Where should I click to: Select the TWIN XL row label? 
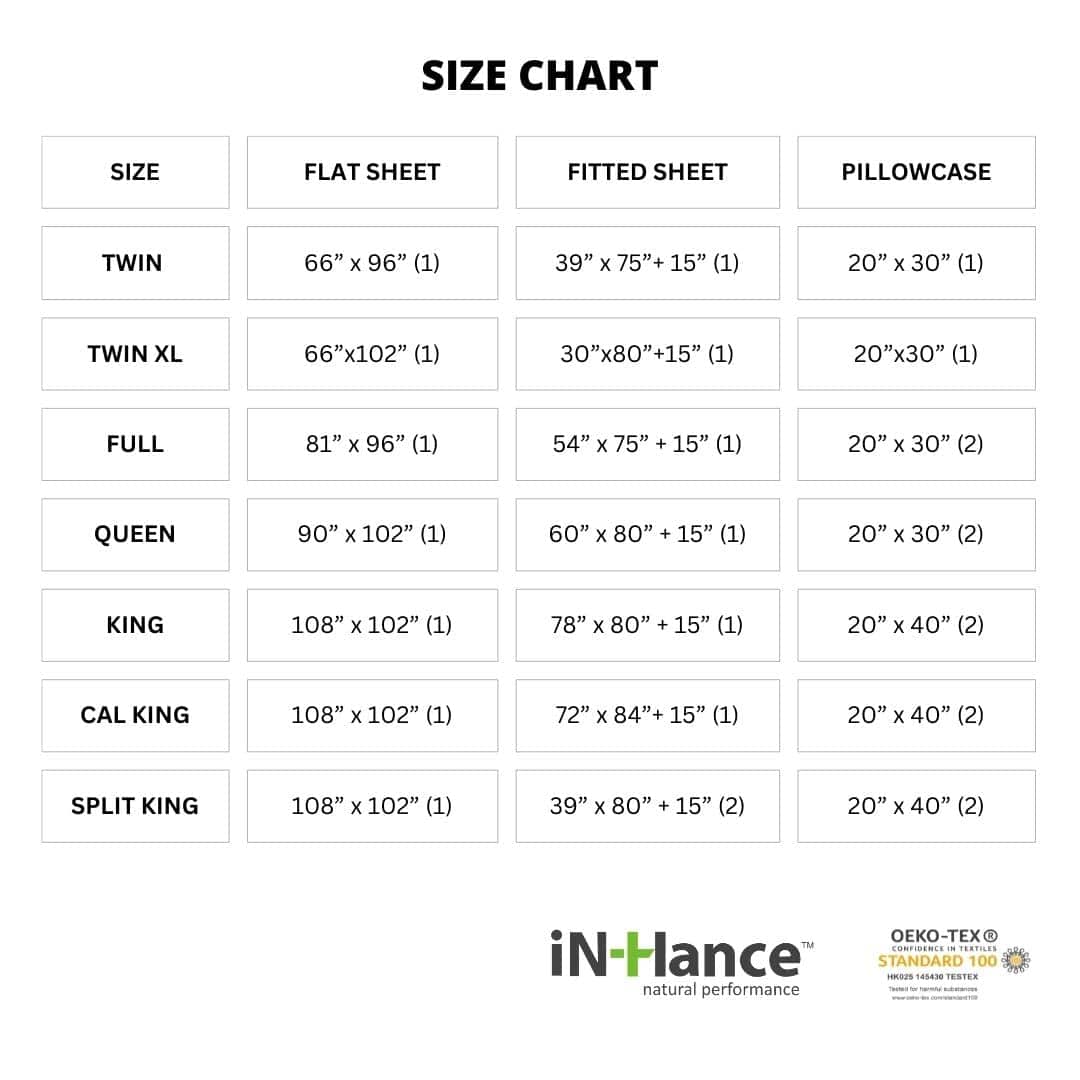coord(135,354)
